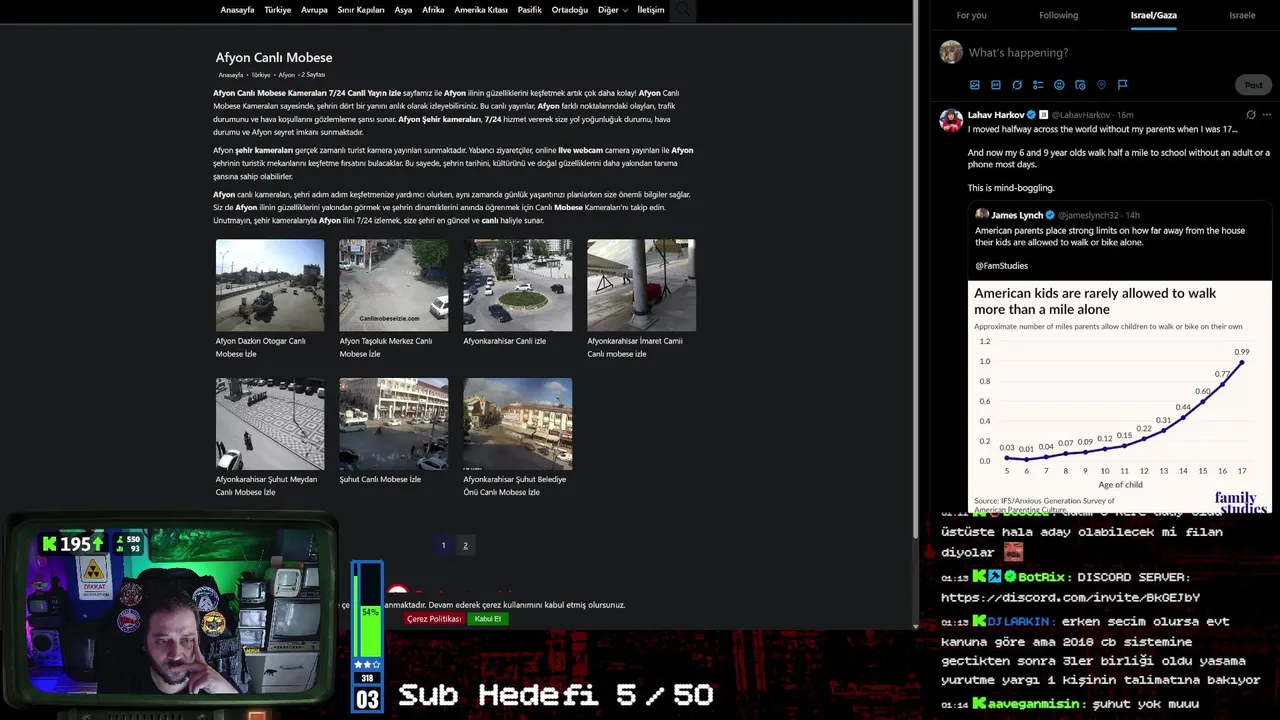The height and width of the screenshot is (720, 1280).
Task: Accept cookies with the Kabul Et button
Action: pyautogui.click(x=488, y=619)
